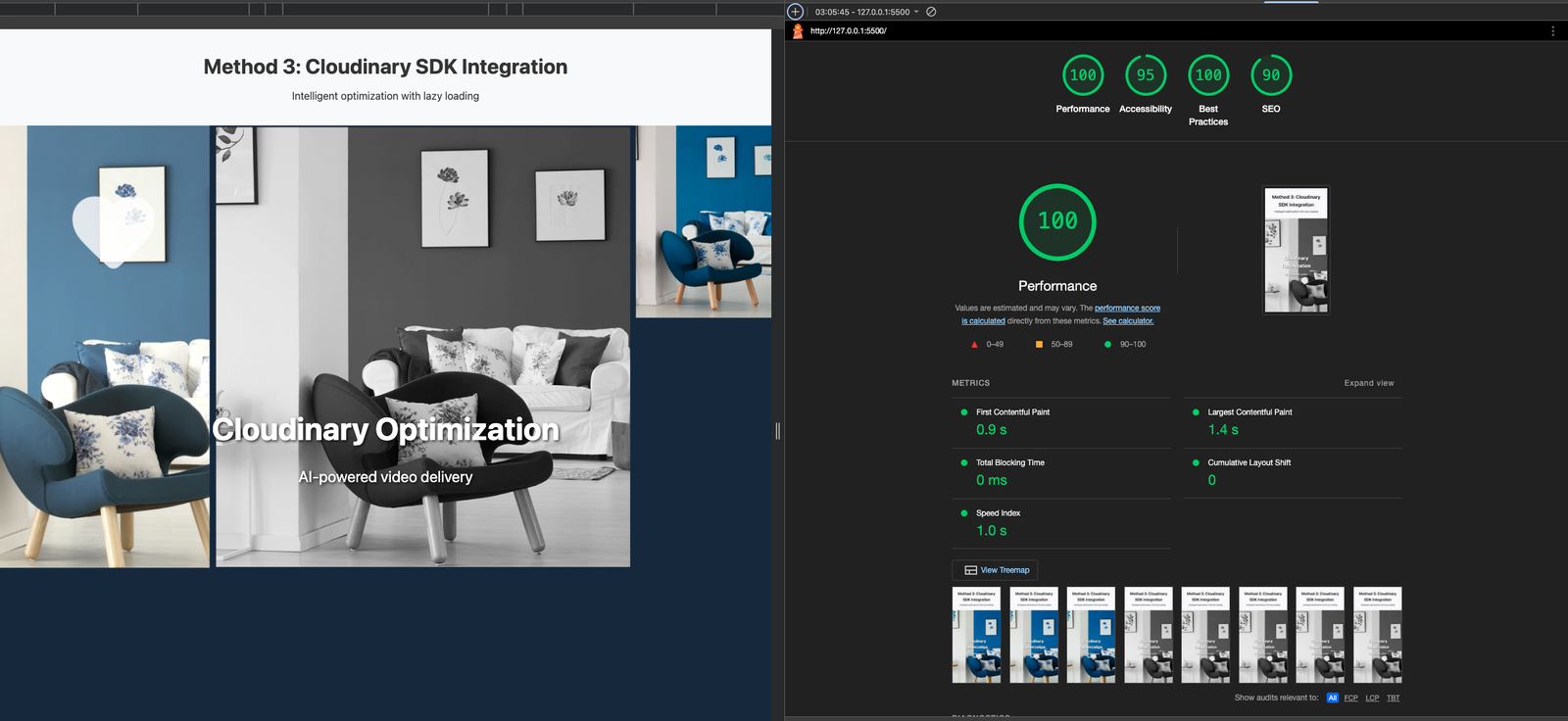The width and height of the screenshot is (1568, 721).
Task: Select the 1.0 s Speed Index value
Action: coord(992,531)
